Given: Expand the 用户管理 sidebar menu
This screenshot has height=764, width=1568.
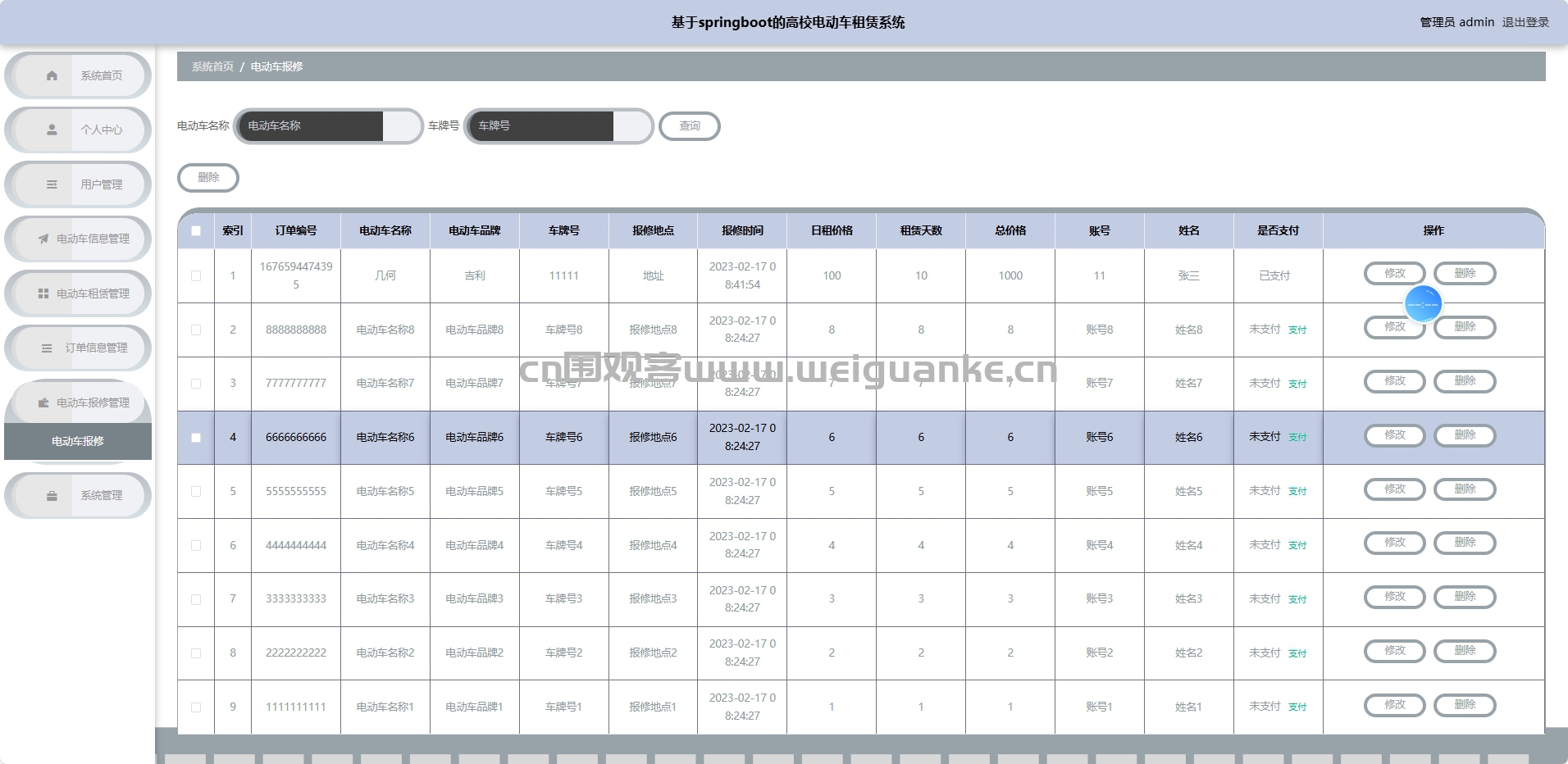Looking at the screenshot, I should (78, 184).
